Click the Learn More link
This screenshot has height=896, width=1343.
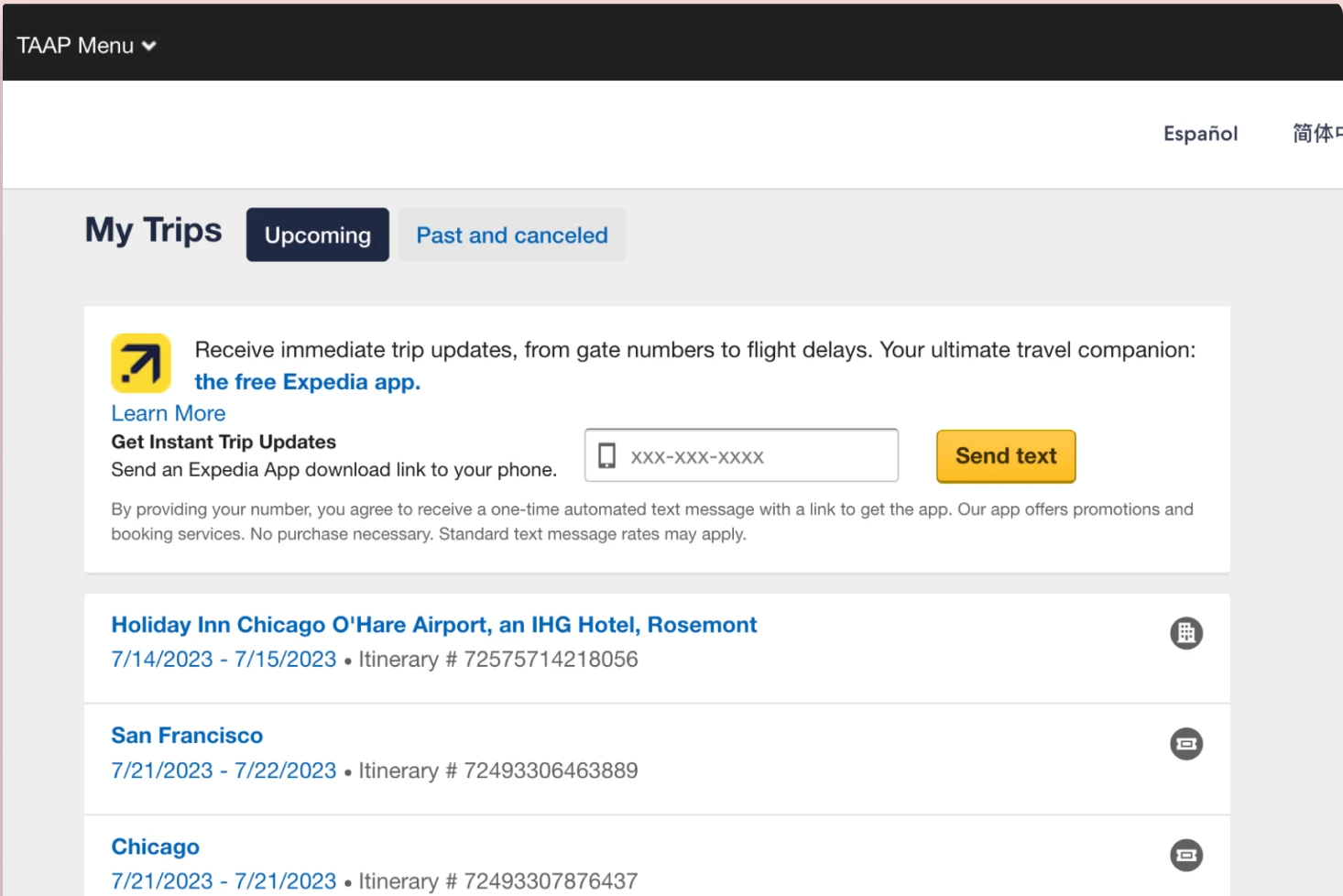[x=169, y=413]
